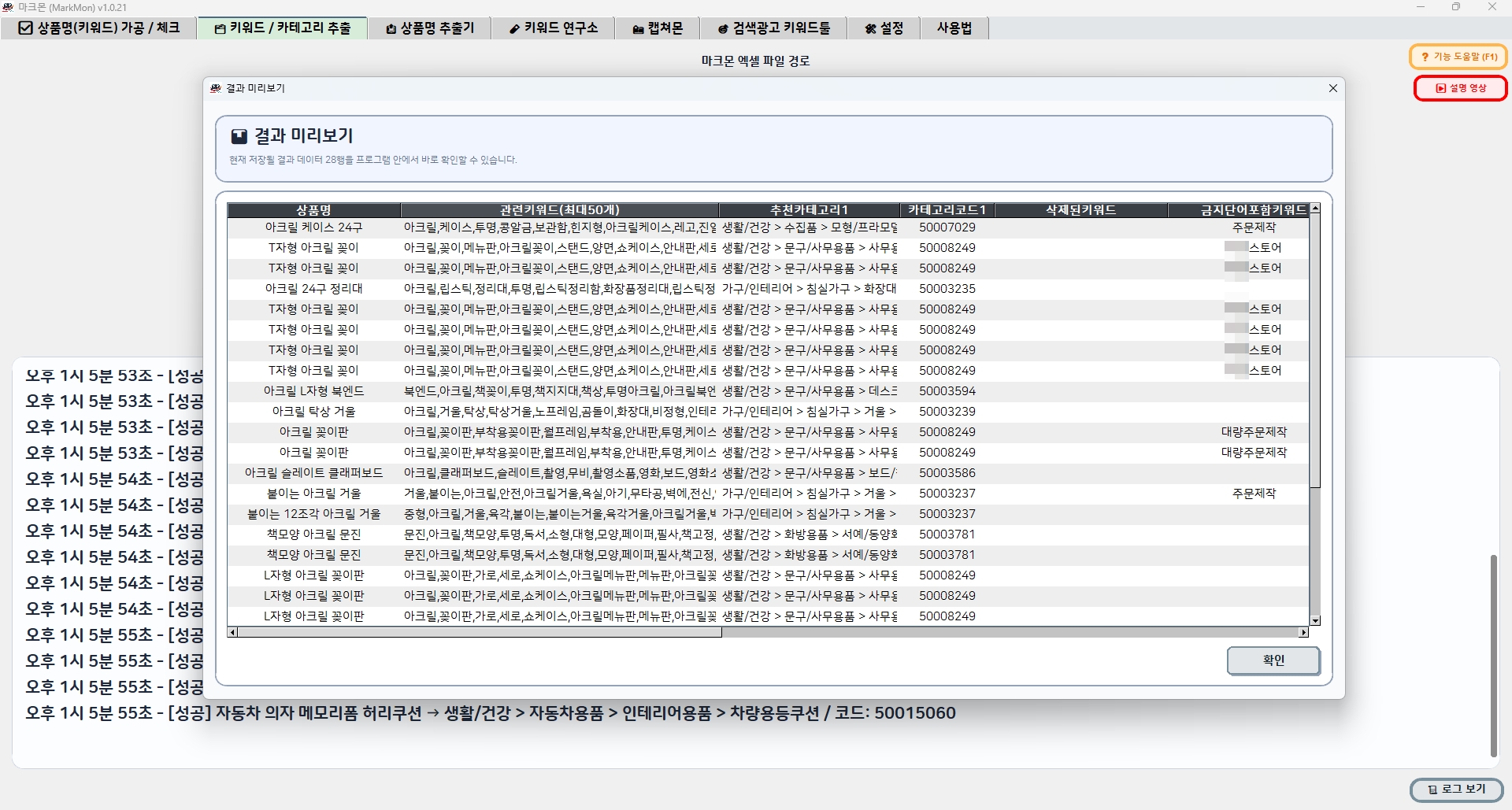
Task: Open the 상품명 추출기 tab
Action: [429, 28]
